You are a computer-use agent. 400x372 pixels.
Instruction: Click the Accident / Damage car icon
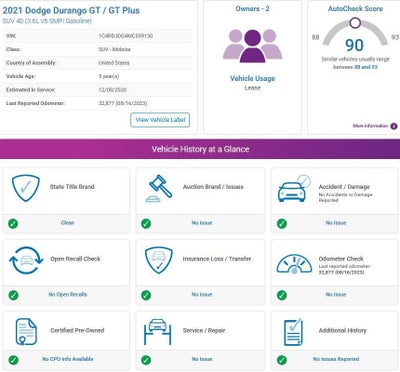294,189
